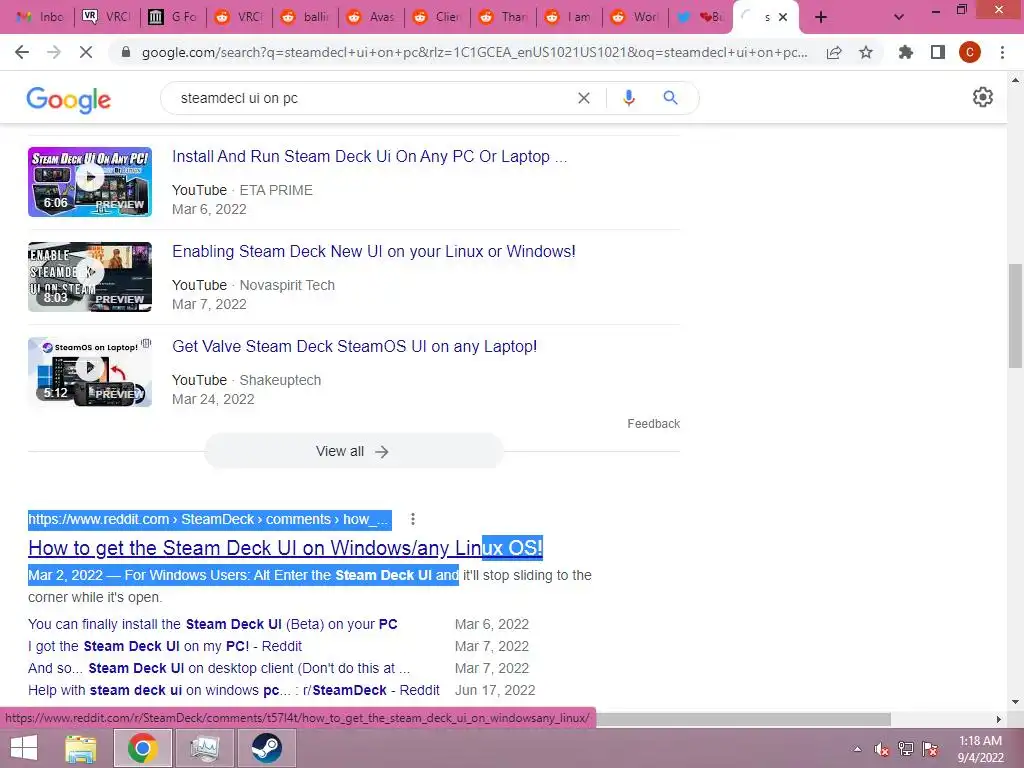Open the taskbar clock showing 1:18 AM

980,749
